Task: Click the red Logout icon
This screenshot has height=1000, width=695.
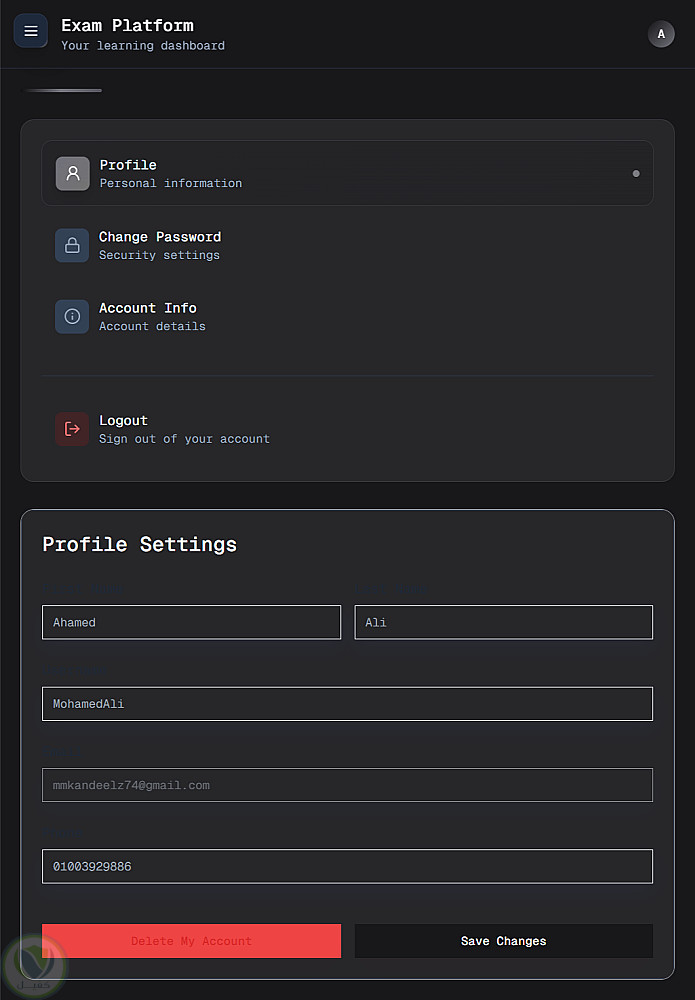Action: 72,429
